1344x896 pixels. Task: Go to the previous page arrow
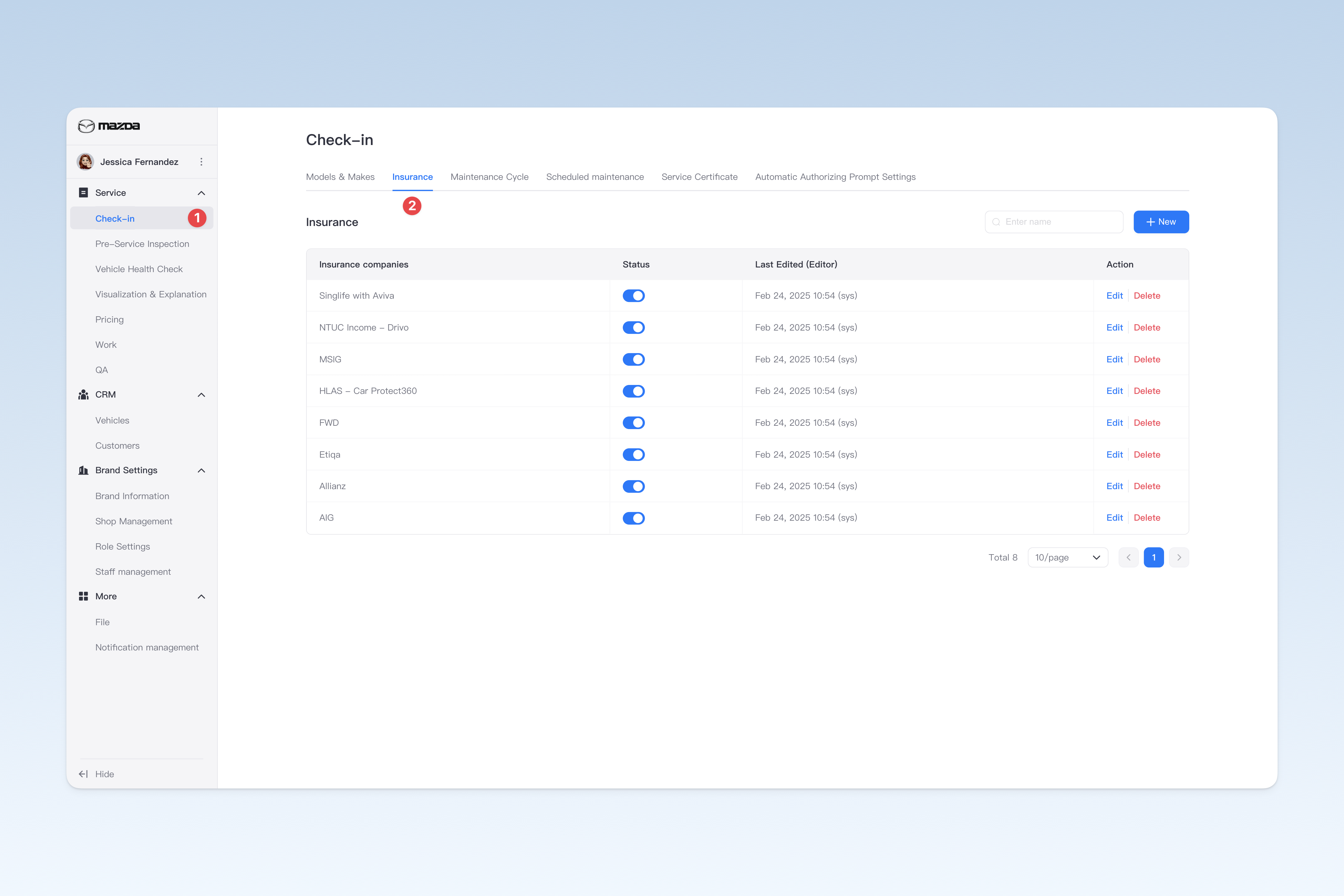pyautogui.click(x=1129, y=558)
